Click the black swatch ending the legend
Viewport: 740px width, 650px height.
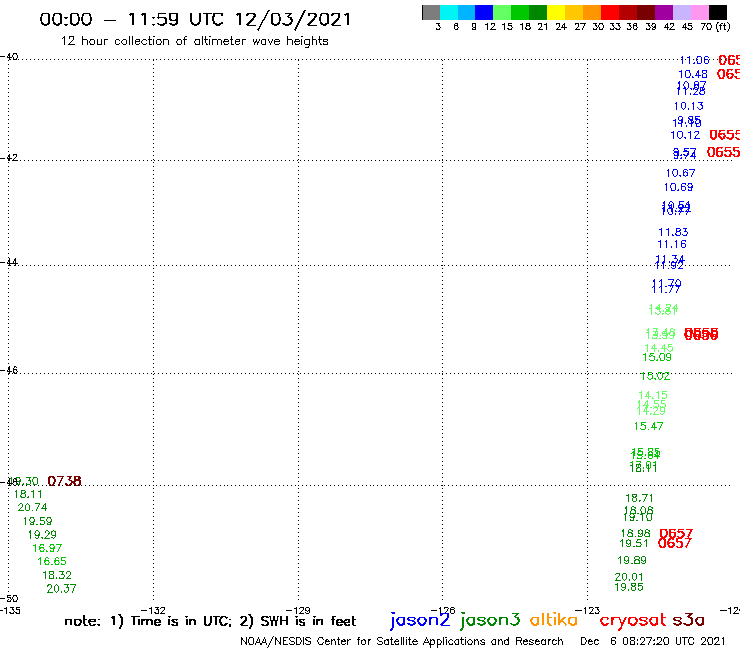click(x=717, y=12)
